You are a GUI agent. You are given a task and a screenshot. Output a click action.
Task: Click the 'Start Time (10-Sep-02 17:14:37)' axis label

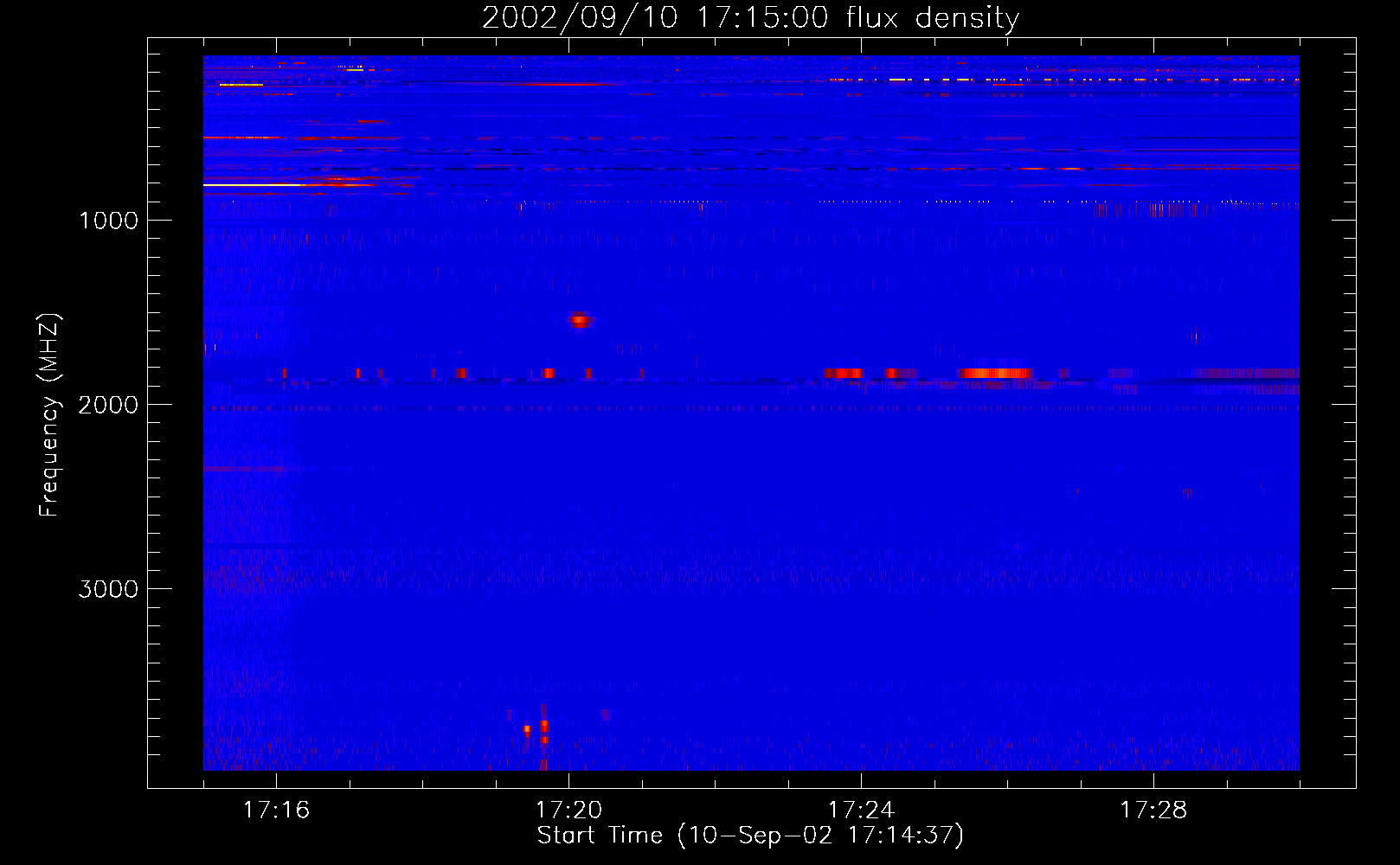pyautogui.click(x=750, y=836)
